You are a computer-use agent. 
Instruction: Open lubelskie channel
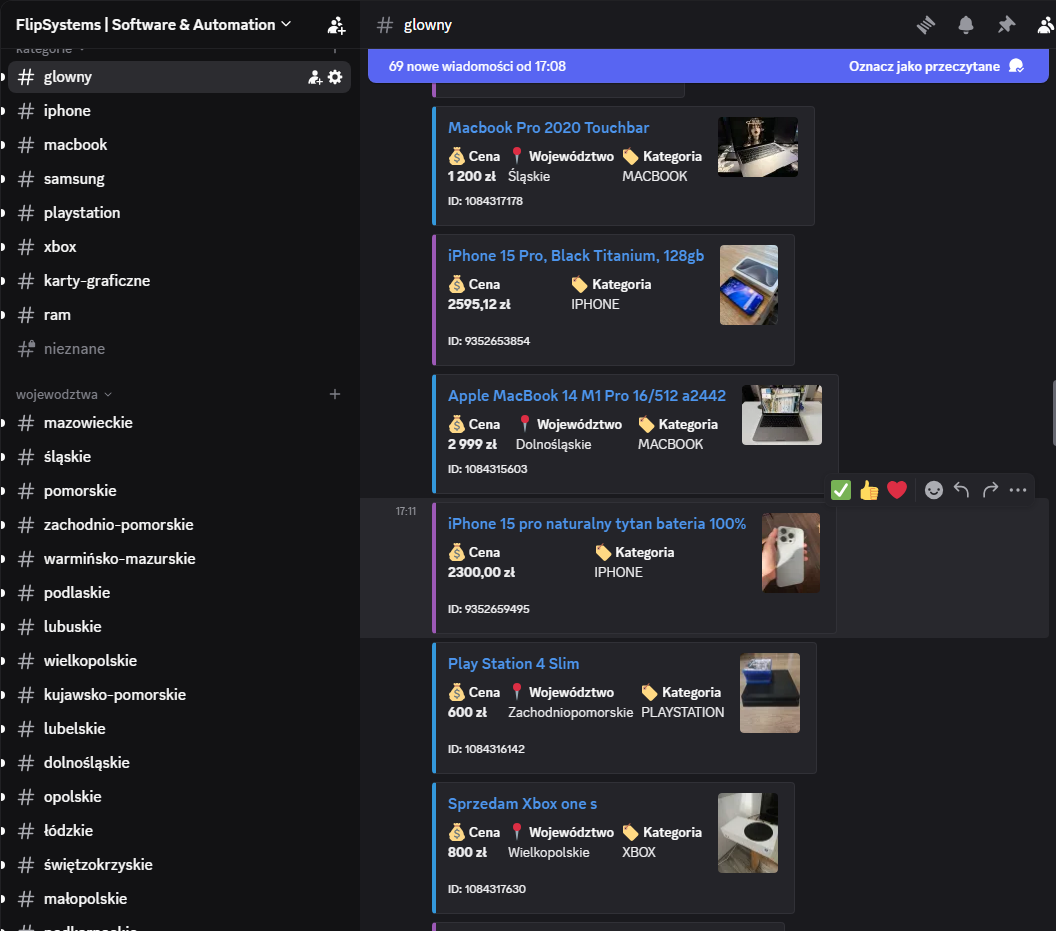pos(179,729)
